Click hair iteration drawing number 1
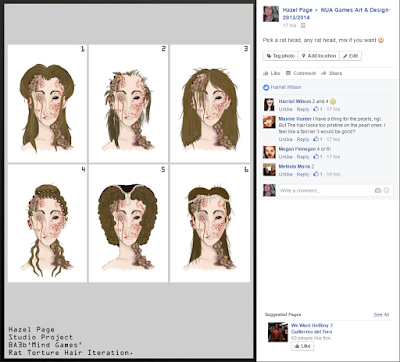Screen dimensions: 400x362 point(47,104)
